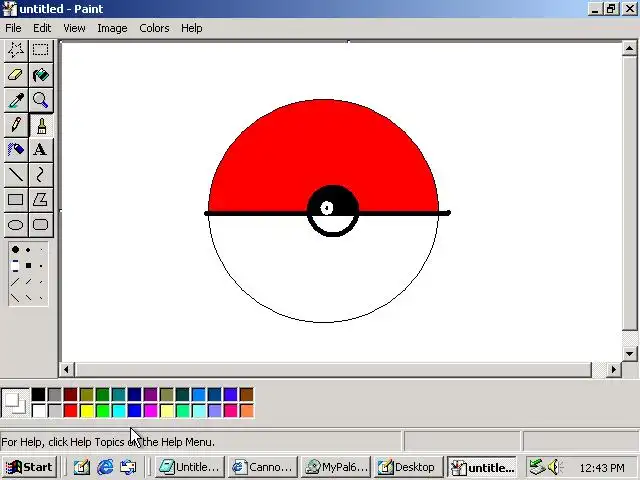Select the Free-Form Select tool
The image size is (640, 480).
(16, 50)
